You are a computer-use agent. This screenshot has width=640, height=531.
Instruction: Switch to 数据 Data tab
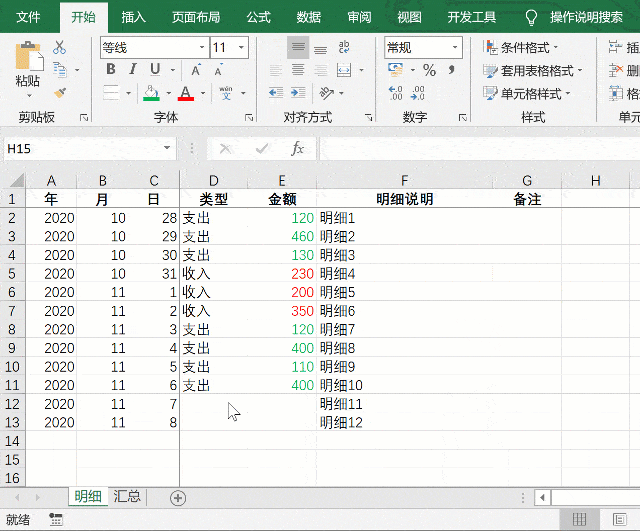(x=309, y=17)
